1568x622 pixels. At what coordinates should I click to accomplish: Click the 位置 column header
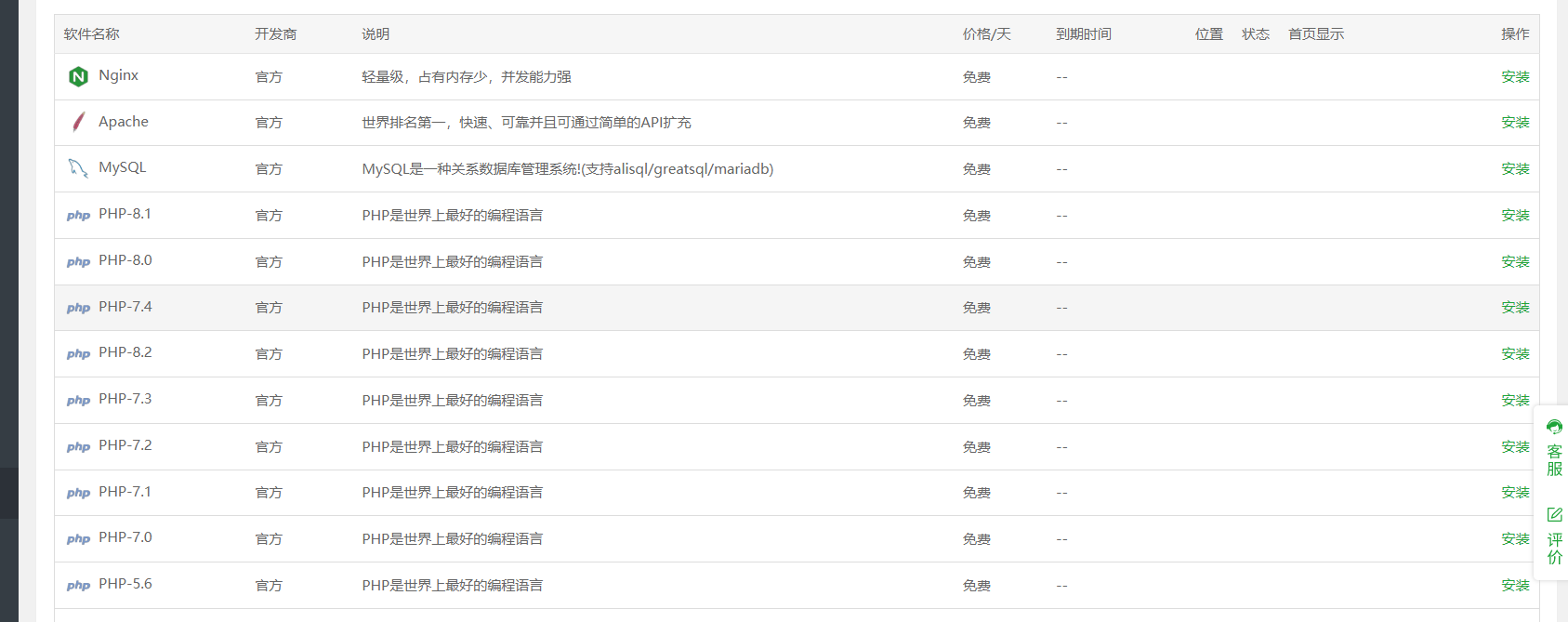pos(1209,34)
